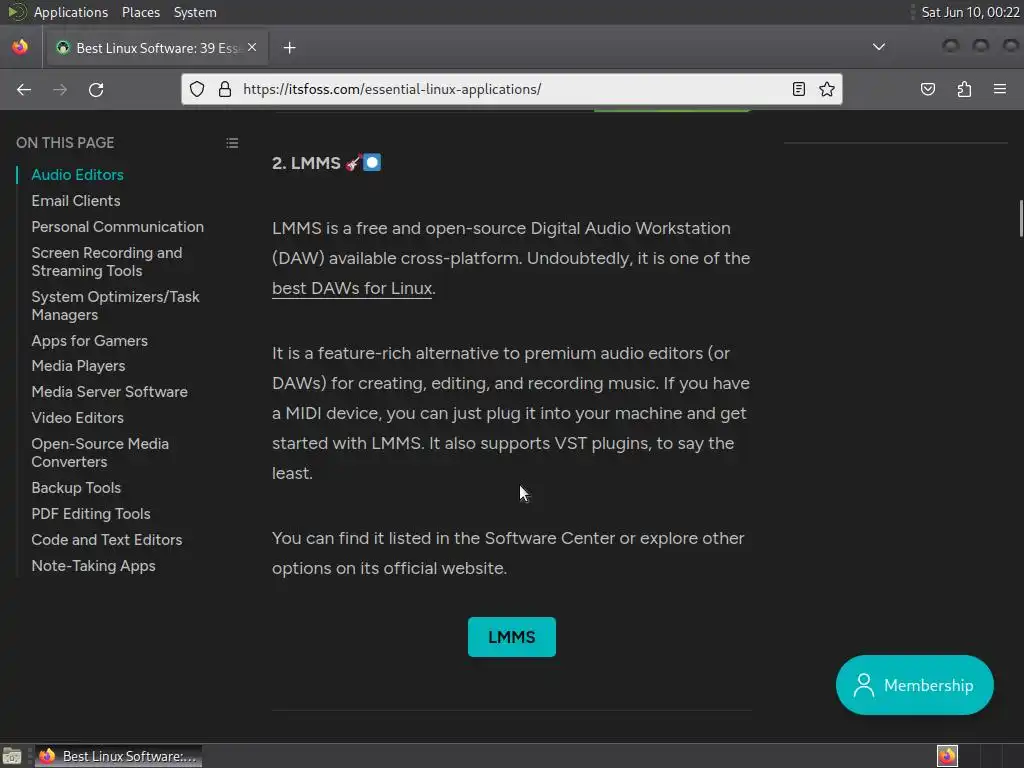The image size is (1024, 768).
Task: Open a new tab with plus icon
Action: [290, 48]
